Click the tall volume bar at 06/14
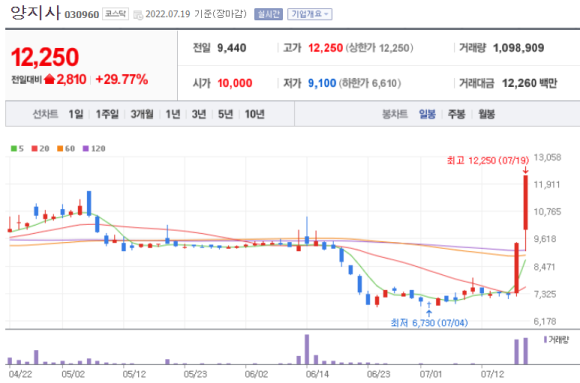Screen dimensions: 580x383 tap(307, 349)
